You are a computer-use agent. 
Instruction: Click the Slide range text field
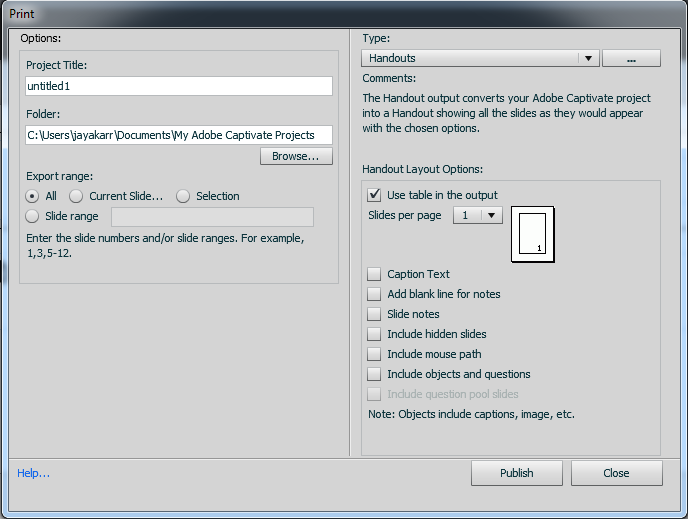pos(212,217)
